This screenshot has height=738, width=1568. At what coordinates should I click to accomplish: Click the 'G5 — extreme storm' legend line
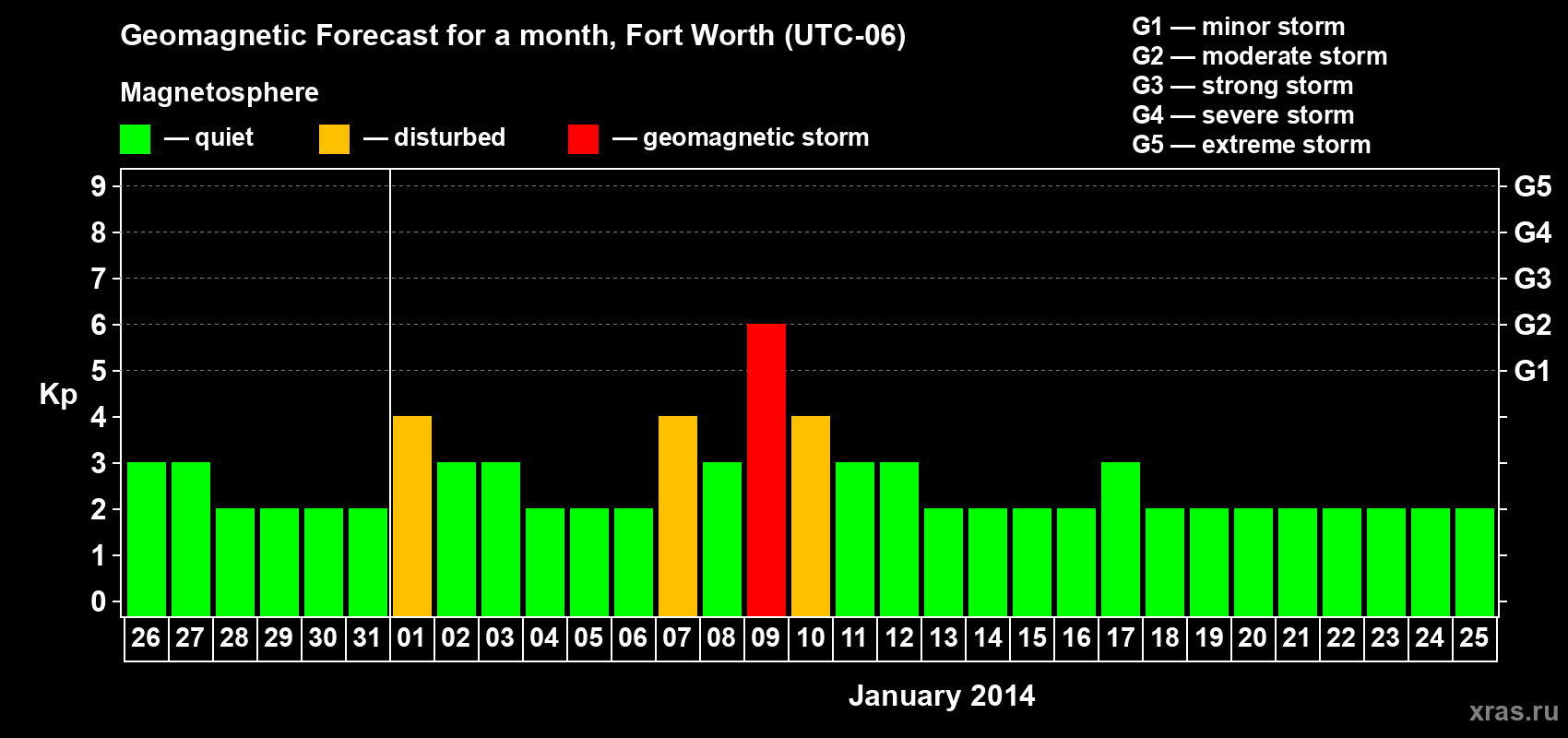pyautogui.click(x=1252, y=145)
